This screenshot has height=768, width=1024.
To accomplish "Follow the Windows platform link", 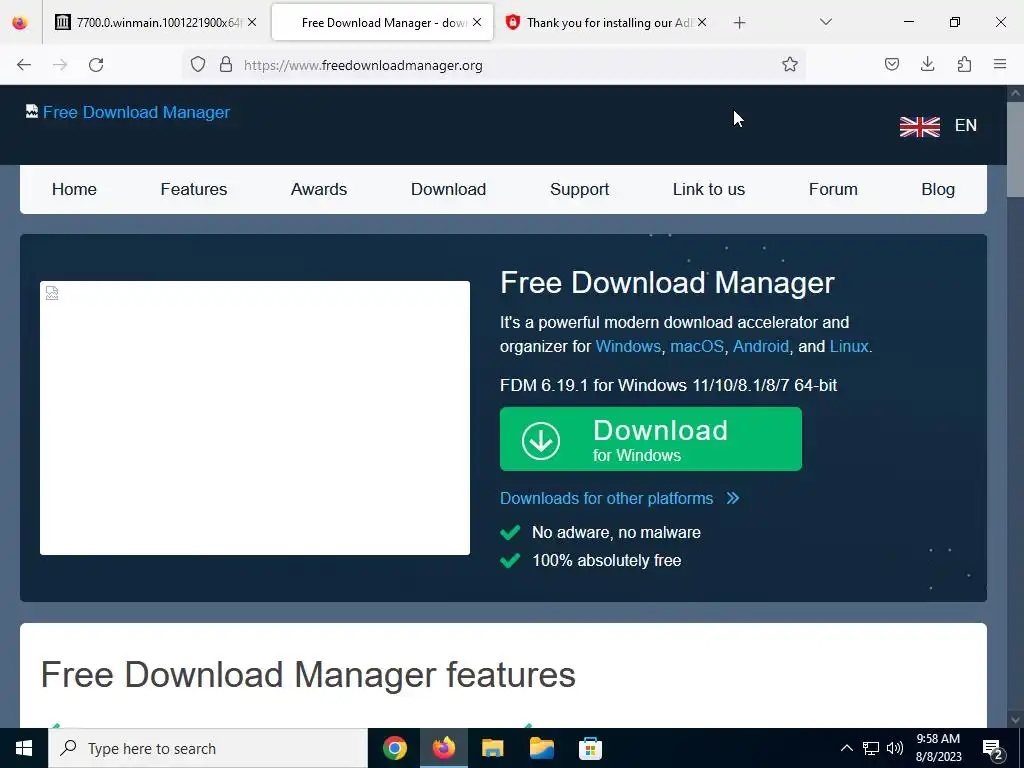I will tap(628, 346).
